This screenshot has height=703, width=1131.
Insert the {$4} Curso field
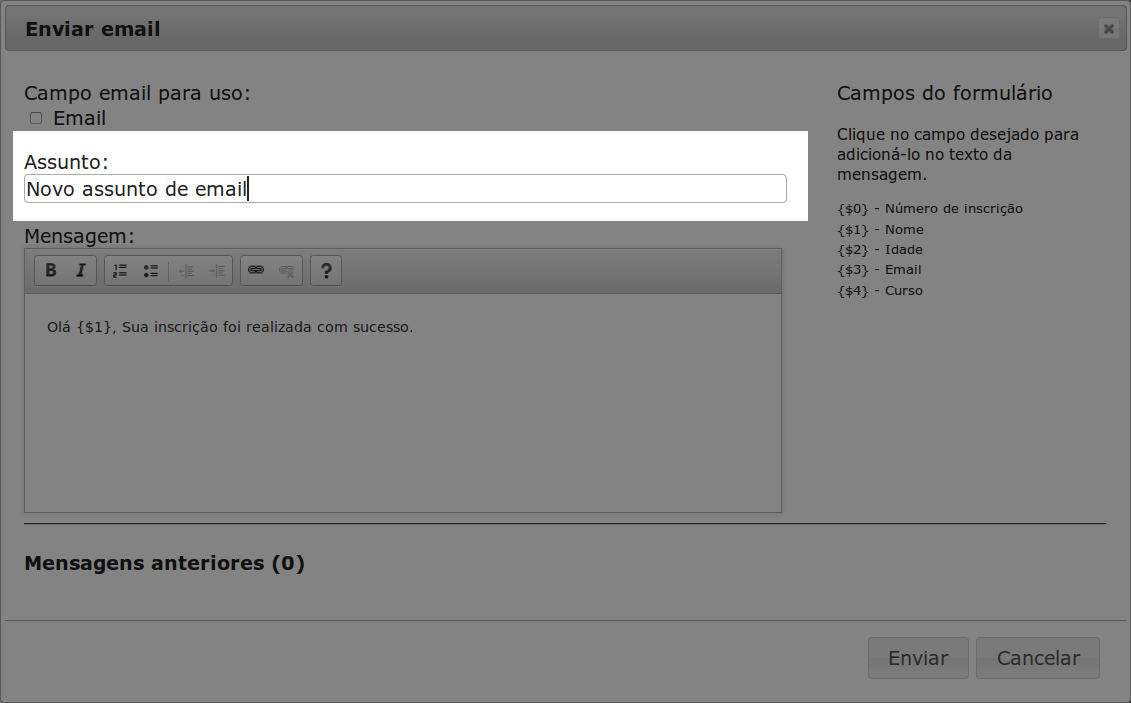point(879,291)
